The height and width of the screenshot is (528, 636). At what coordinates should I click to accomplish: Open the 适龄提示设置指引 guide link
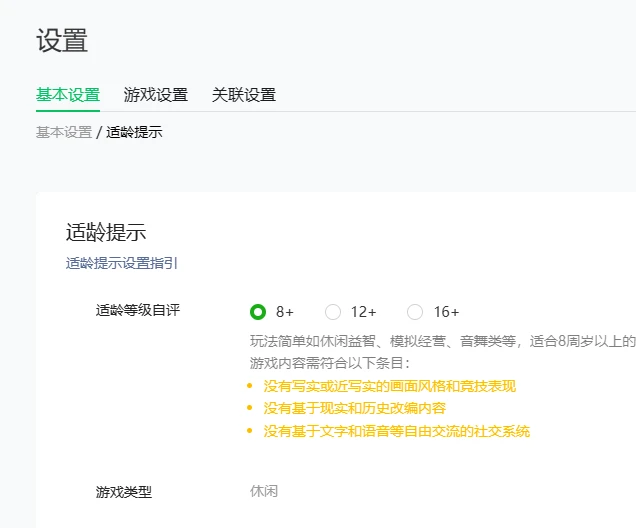click(x=122, y=263)
